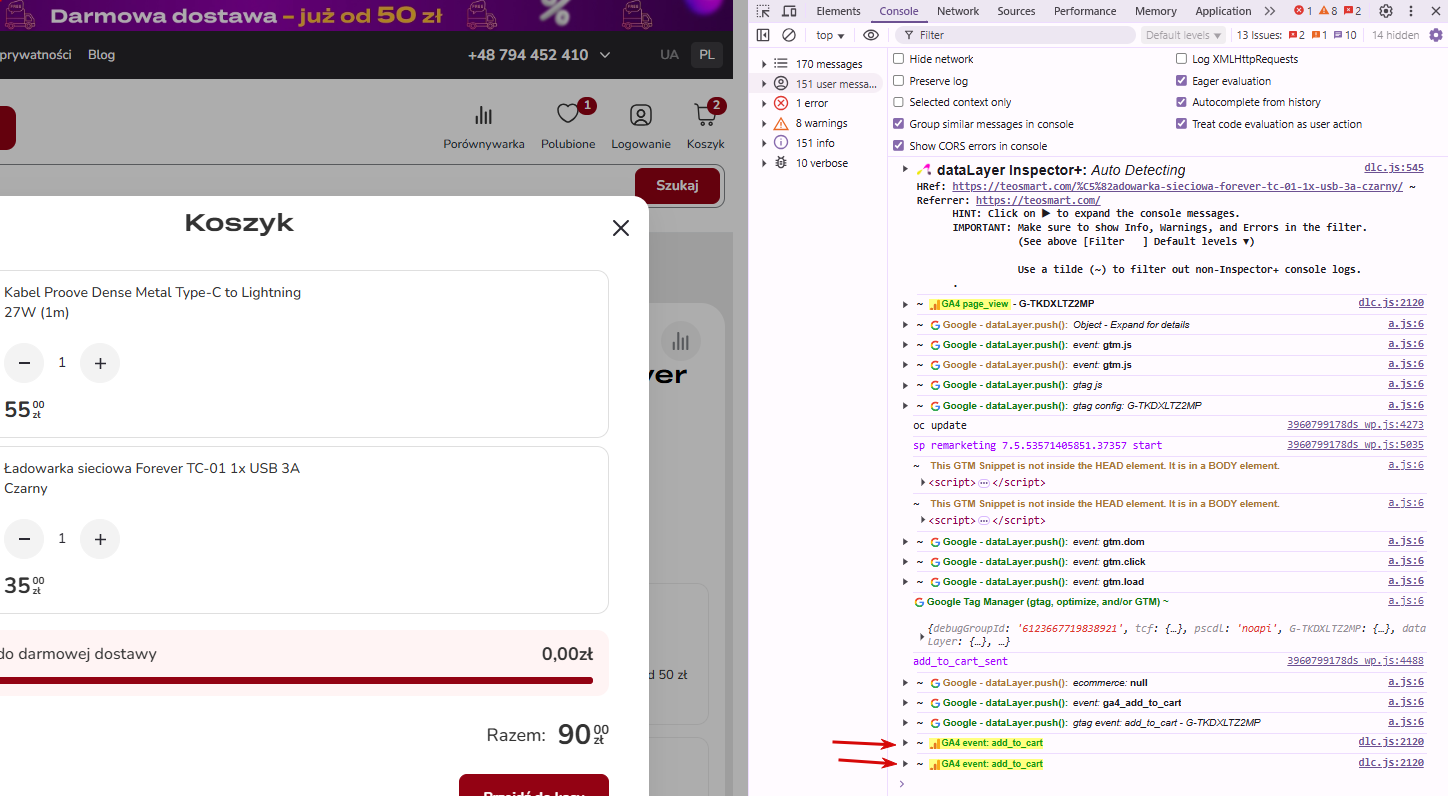Click the inspect element picker icon

click(763, 11)
